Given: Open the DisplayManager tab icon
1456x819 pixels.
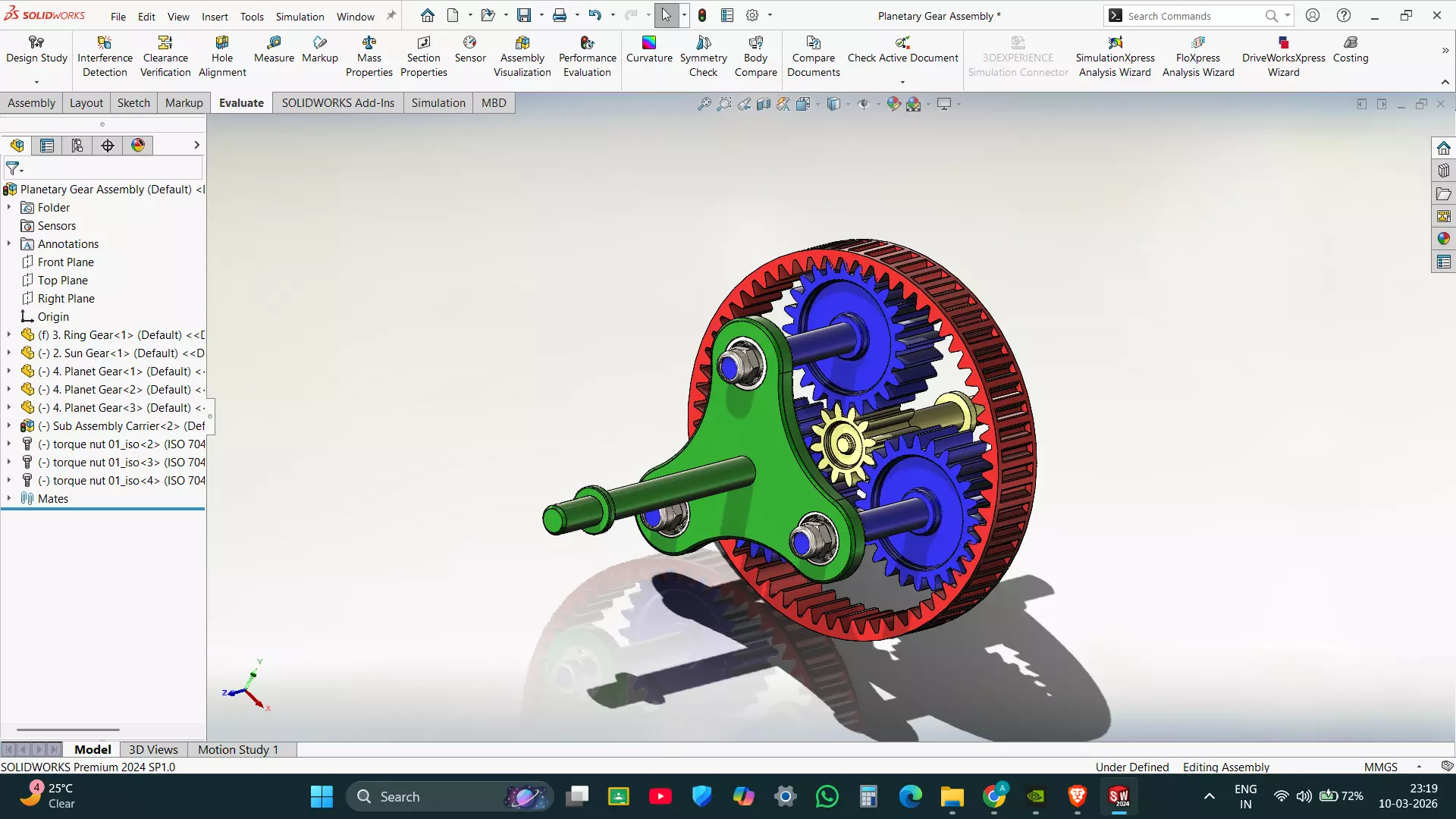Looking at the screenshot, I should pos(138,146).
